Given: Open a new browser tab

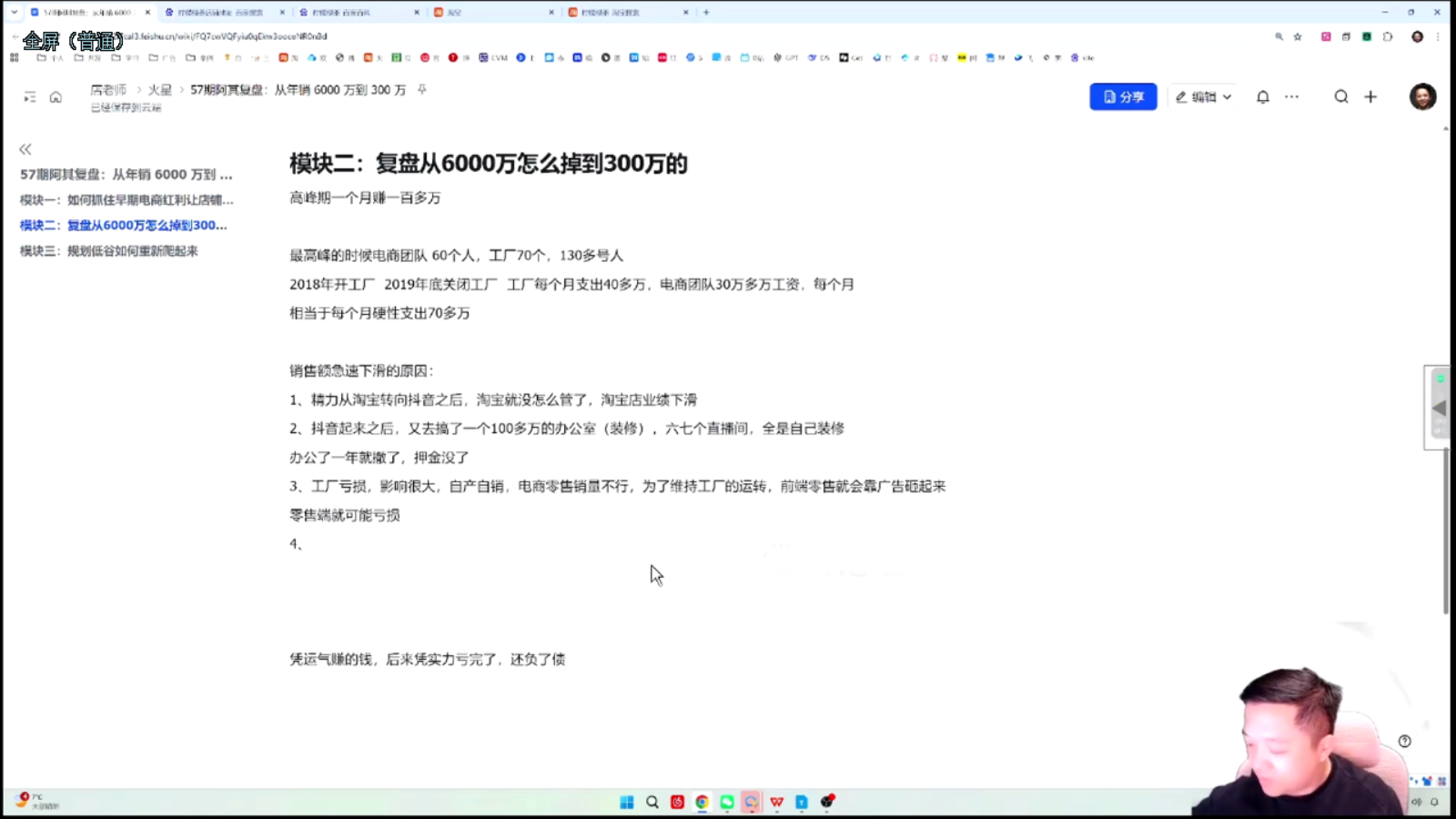Looking at the screenshot, I should (x=706, y=13).
